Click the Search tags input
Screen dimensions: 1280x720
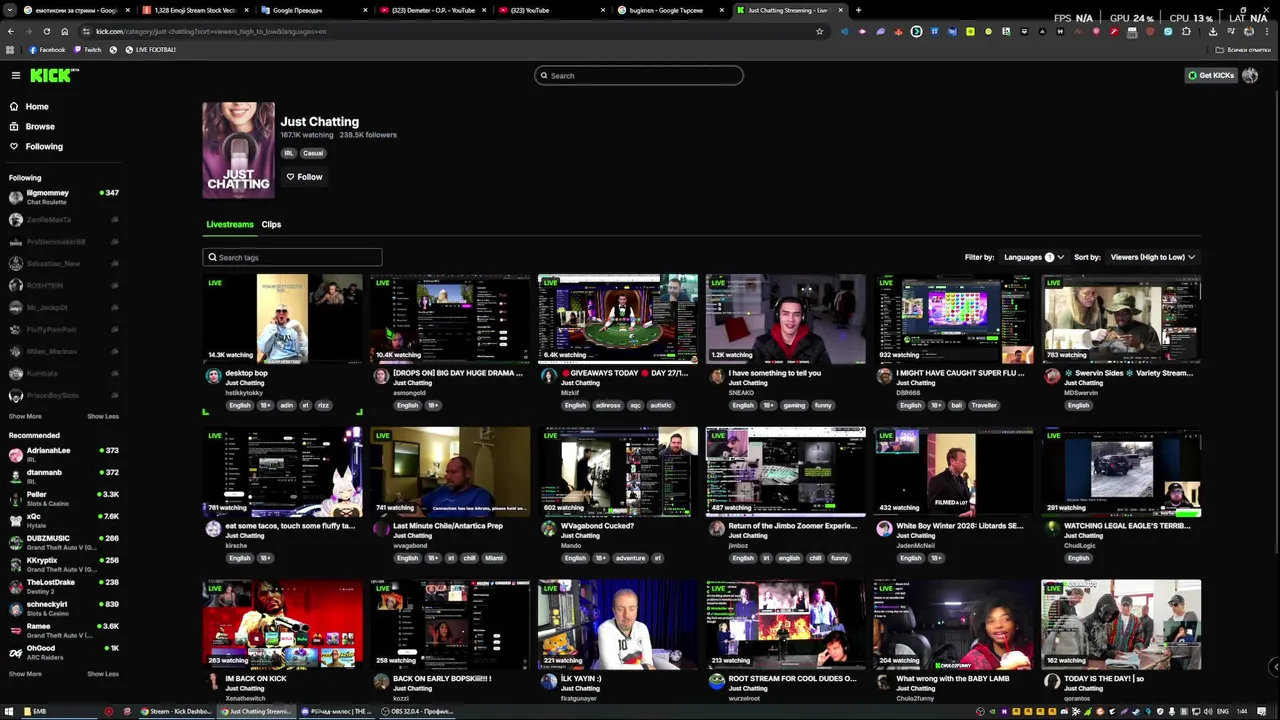(x=292, y=257)
